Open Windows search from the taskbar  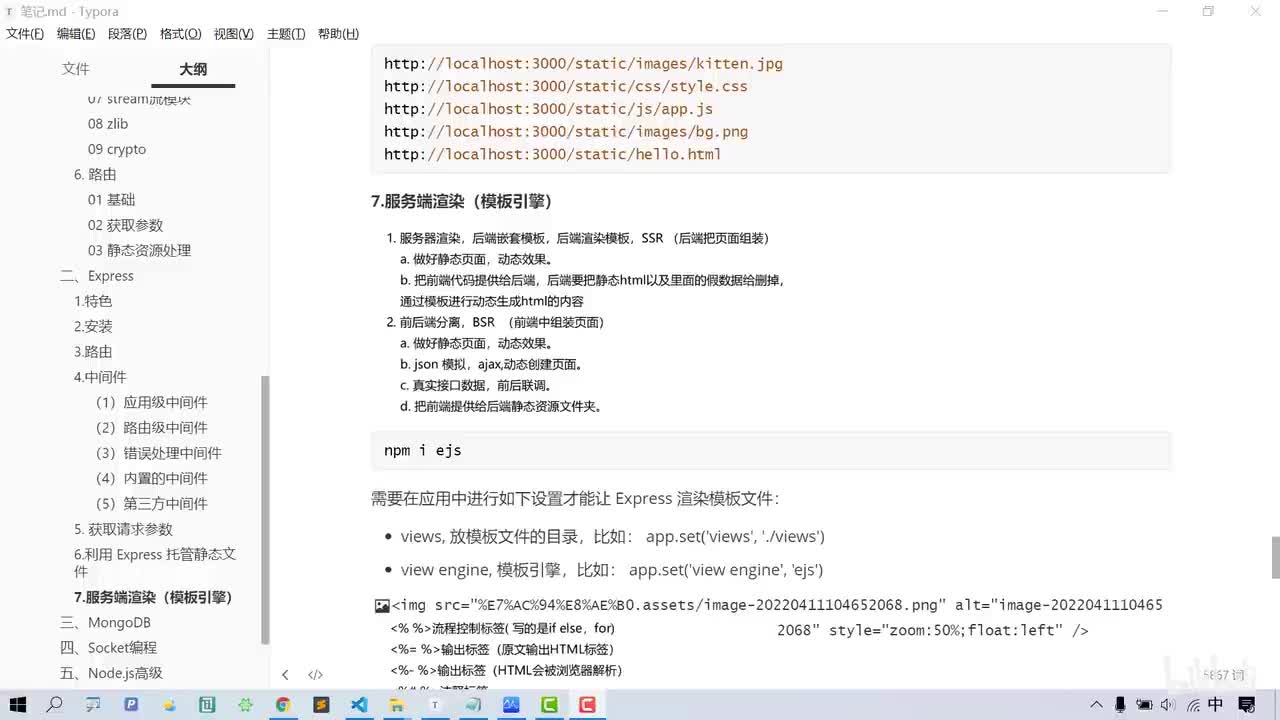(x=55, y=705)
